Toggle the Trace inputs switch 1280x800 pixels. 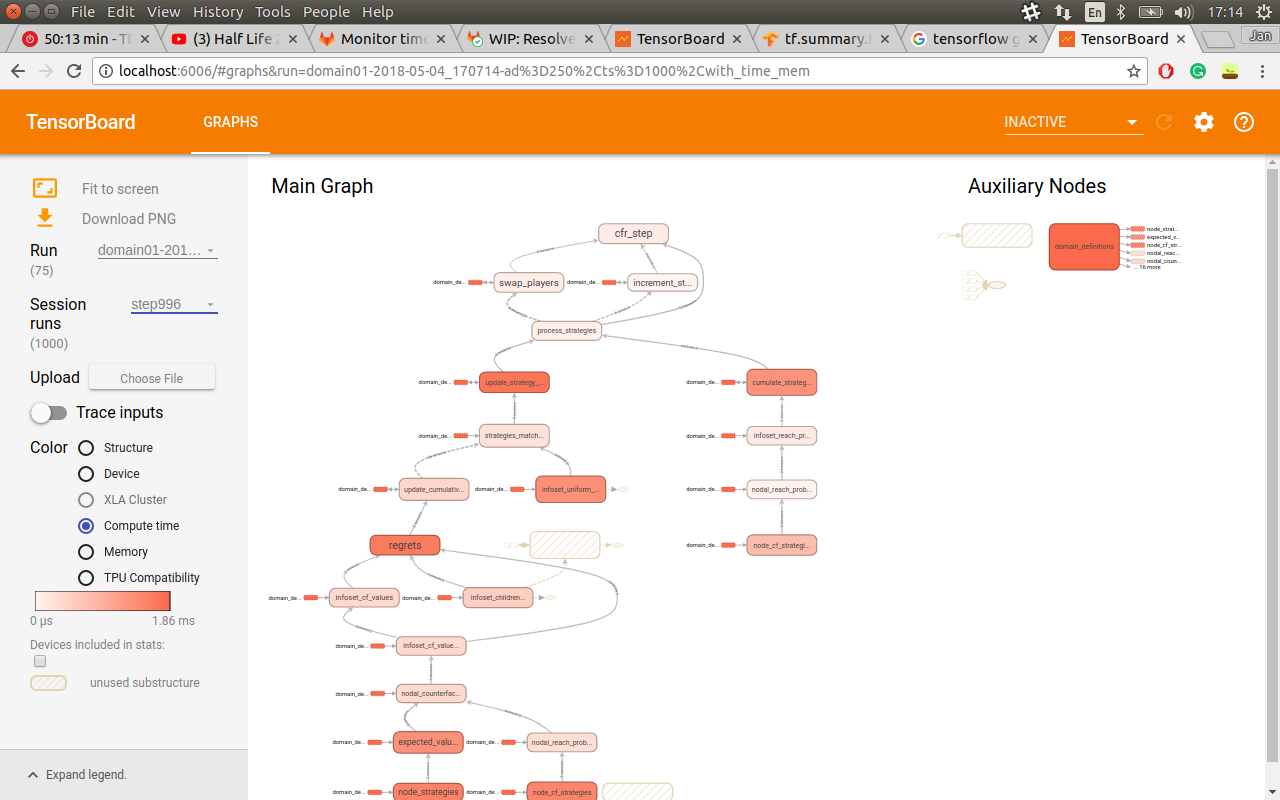click(48, 413)
